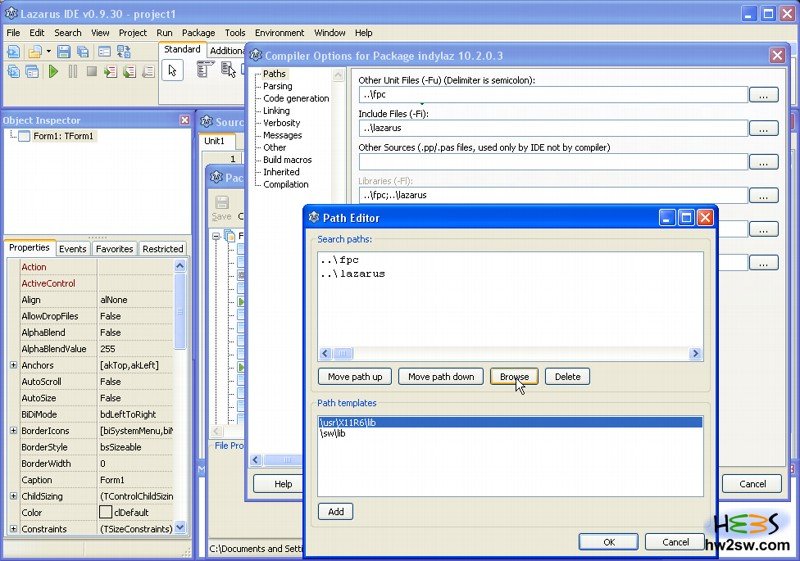Click Cancel in the Path Editor dialog
Image resolution: width=800 pixels, height=561 pixels.
[675, 542]
